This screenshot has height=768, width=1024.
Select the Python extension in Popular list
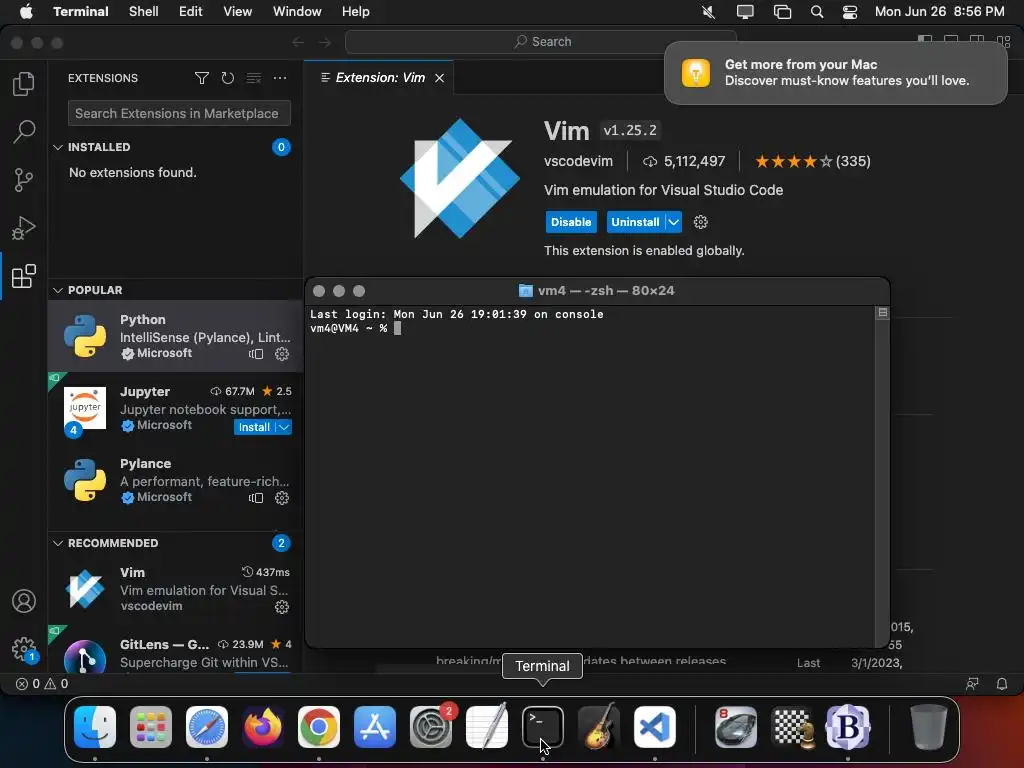coord(176,336)
